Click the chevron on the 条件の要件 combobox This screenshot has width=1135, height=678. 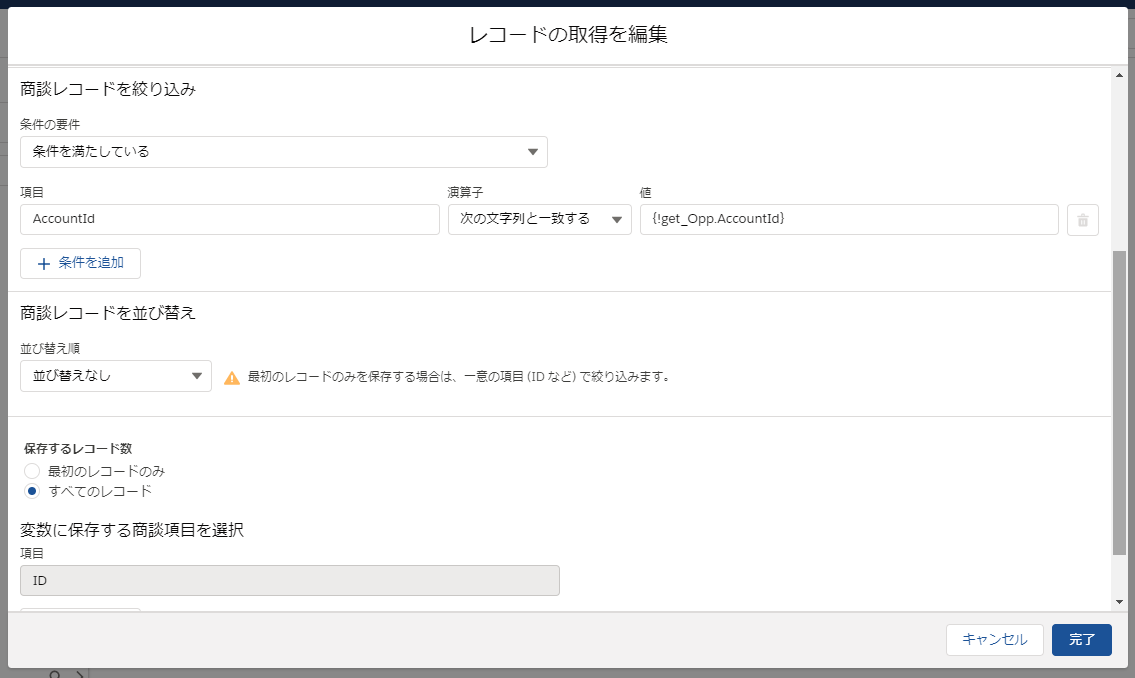pos(533,151)
